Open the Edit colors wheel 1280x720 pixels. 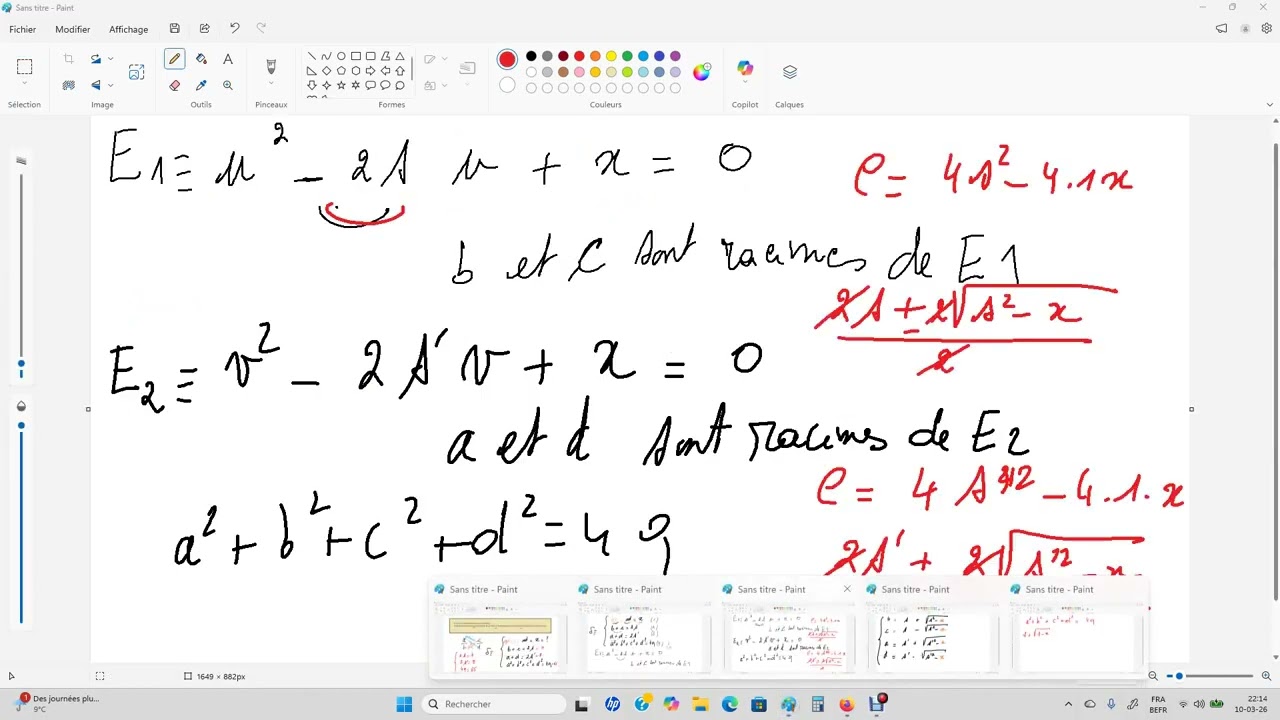pos(701,72)
